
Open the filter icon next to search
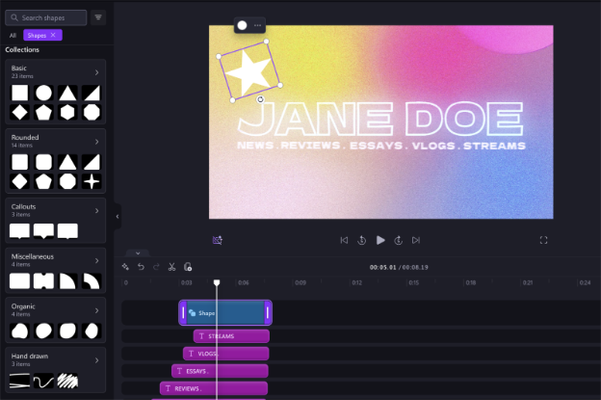(98, 18)
